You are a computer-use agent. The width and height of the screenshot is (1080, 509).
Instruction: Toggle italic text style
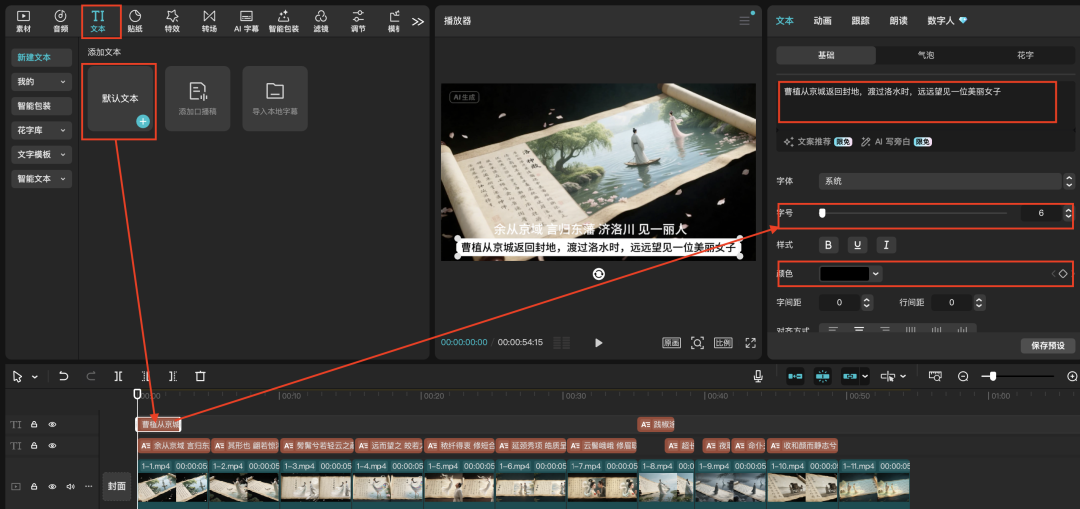pyautogui.click(x=886, y=245)
